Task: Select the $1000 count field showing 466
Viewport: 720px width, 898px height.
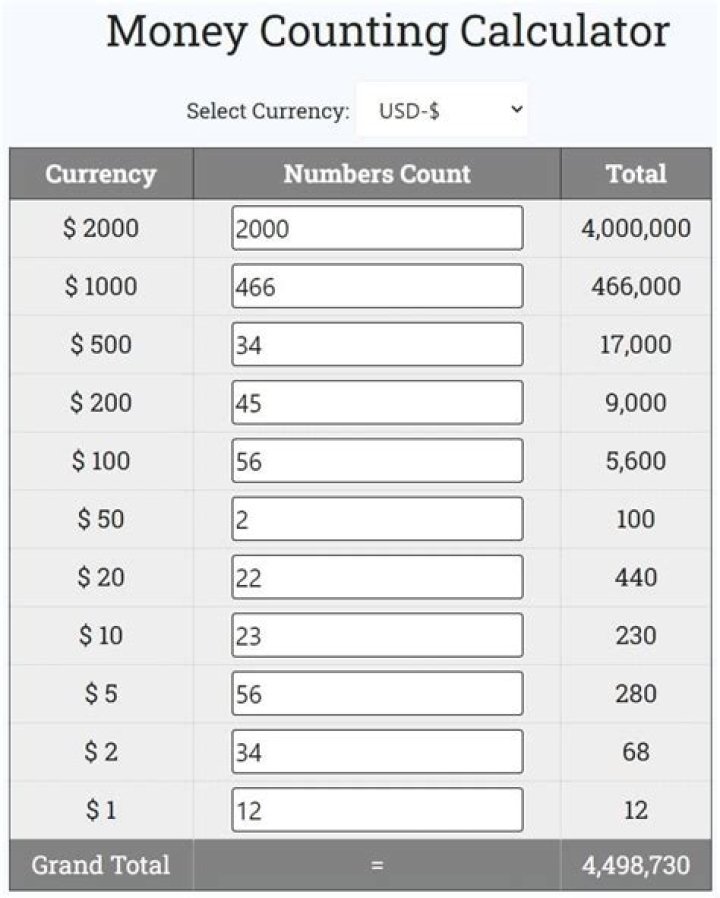Action: coord(377,285)
